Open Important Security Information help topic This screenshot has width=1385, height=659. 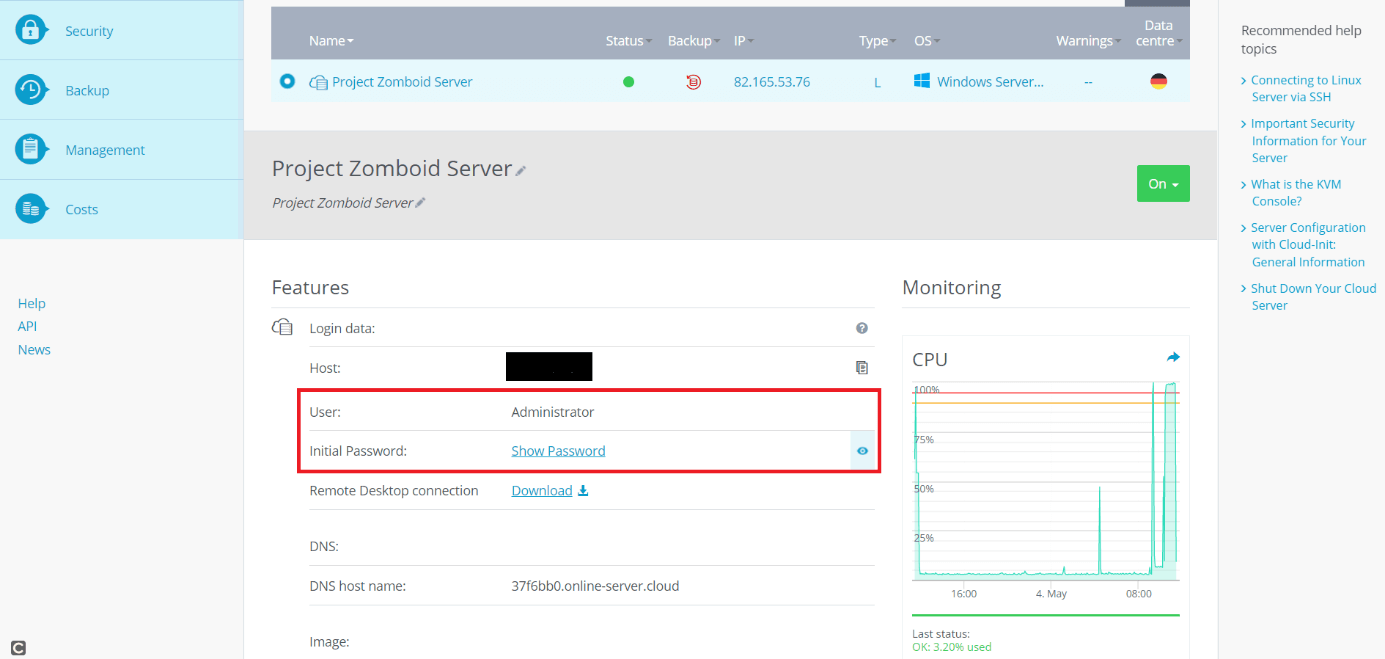(1308, 140)
